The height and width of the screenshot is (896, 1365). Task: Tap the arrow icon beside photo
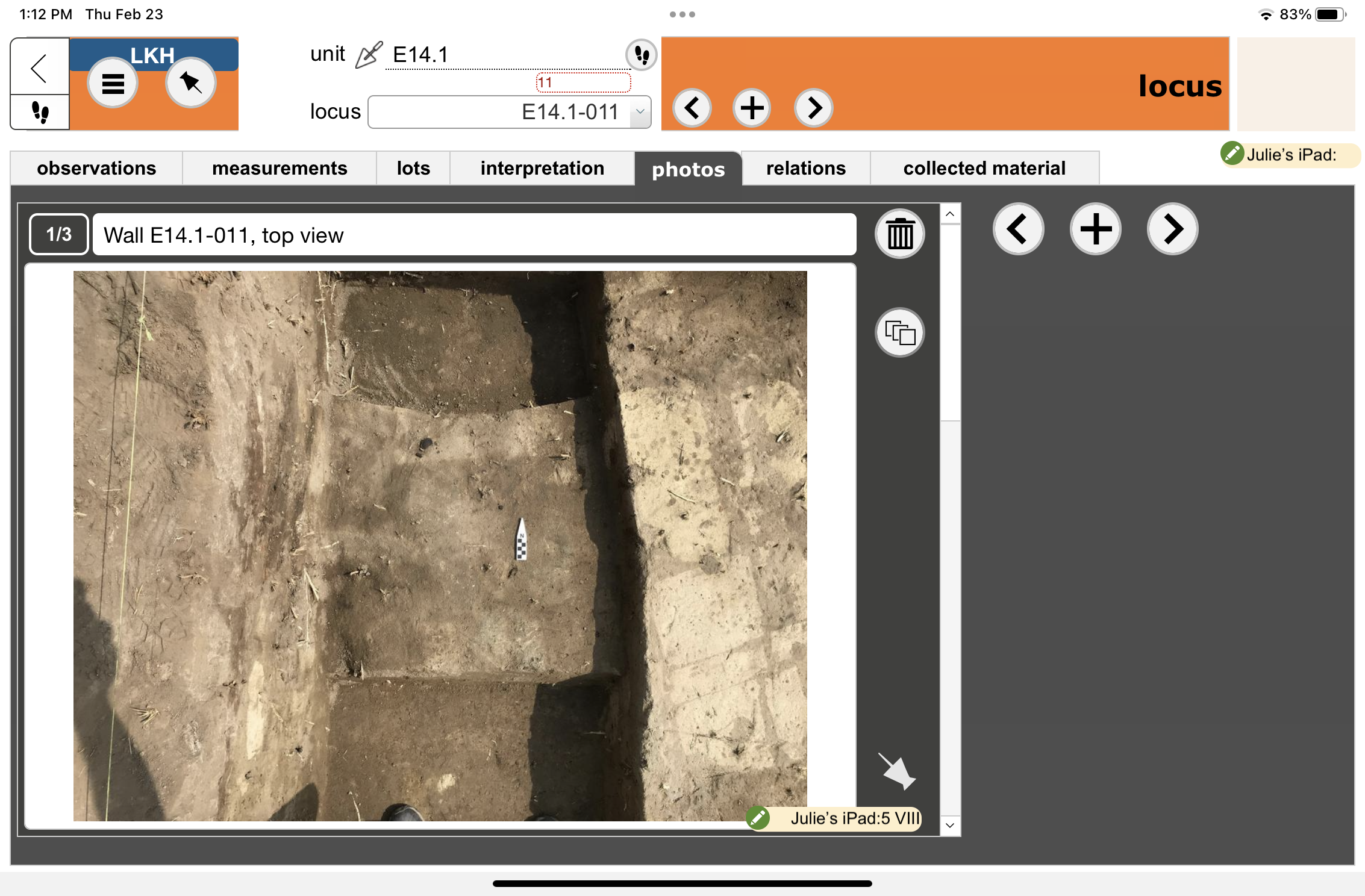[897, 771]
